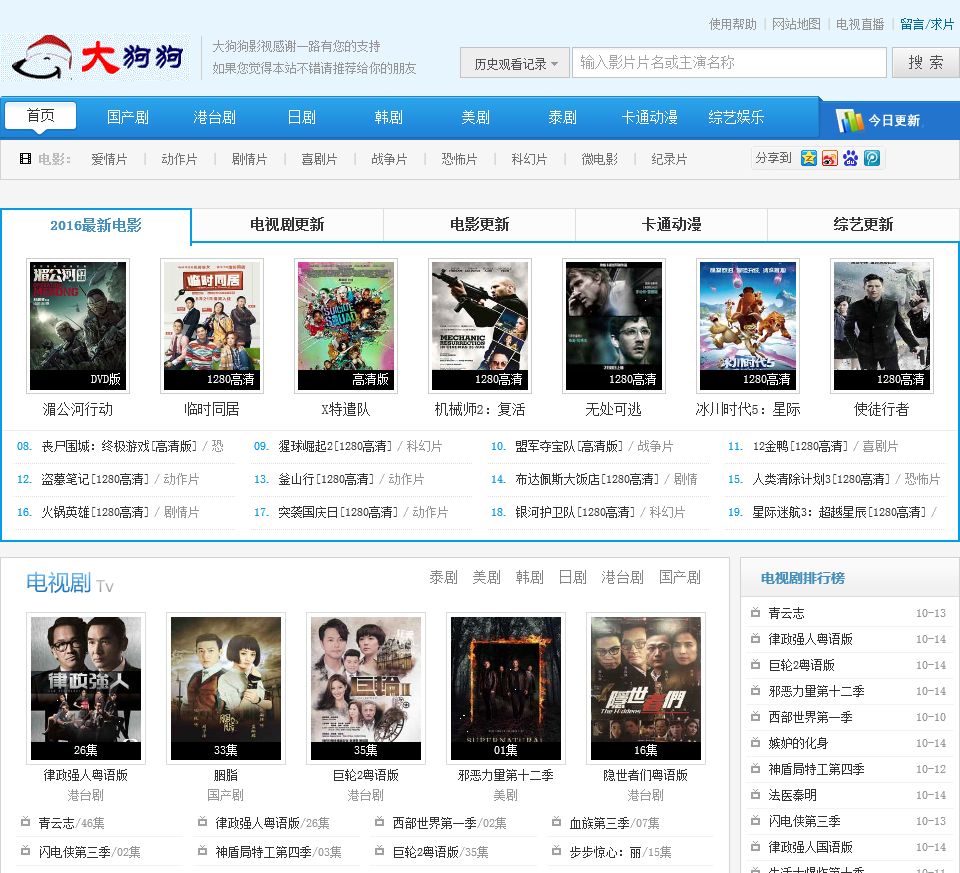The height and width of the screenshot is (873, 960).
Task: Open the 使徒行者 movie poster
Action: coord(882,326)
